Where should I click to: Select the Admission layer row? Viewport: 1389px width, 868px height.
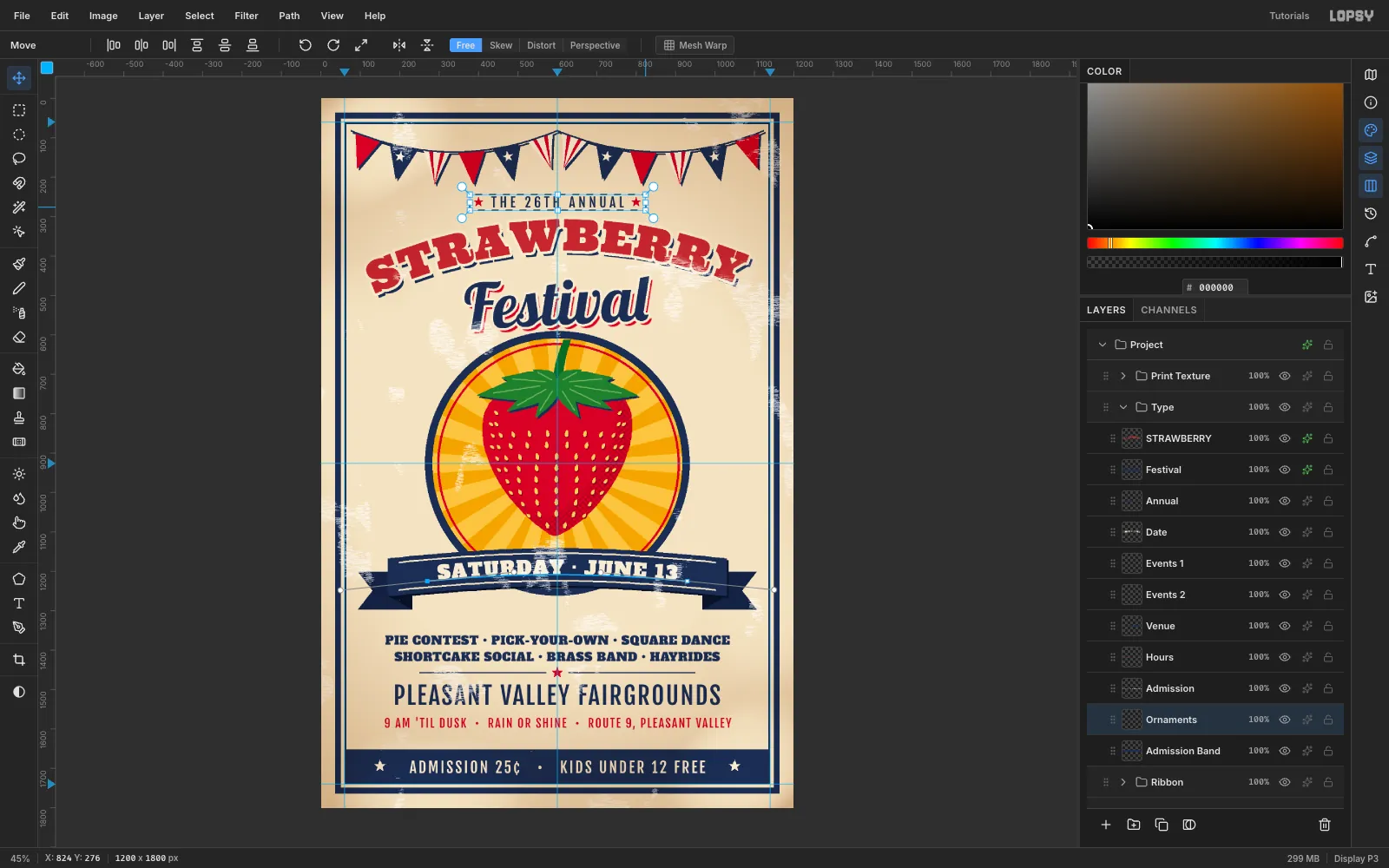[x=1215, y=688]
